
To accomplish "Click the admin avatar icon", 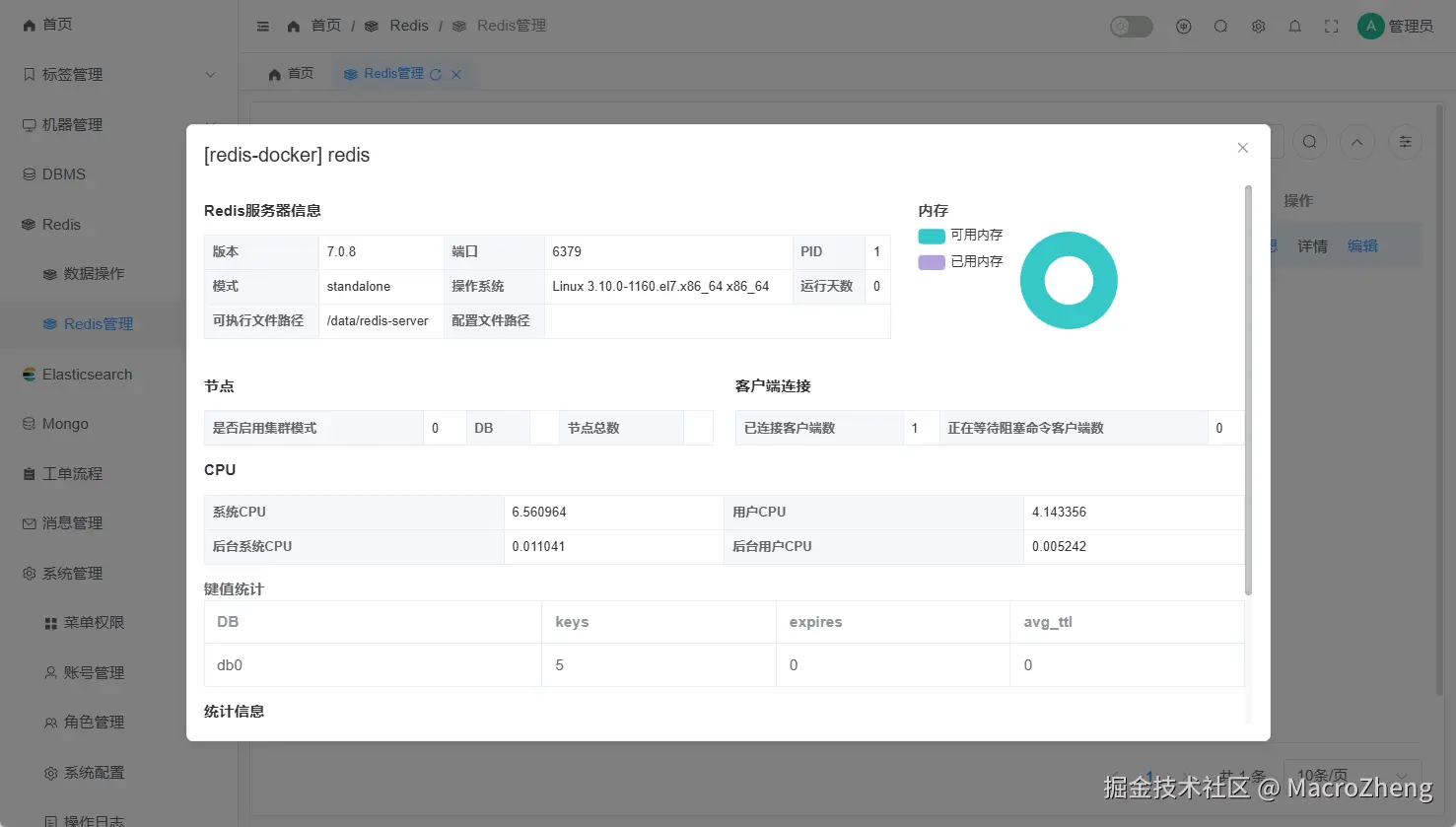I will [x=1370, y=26].
